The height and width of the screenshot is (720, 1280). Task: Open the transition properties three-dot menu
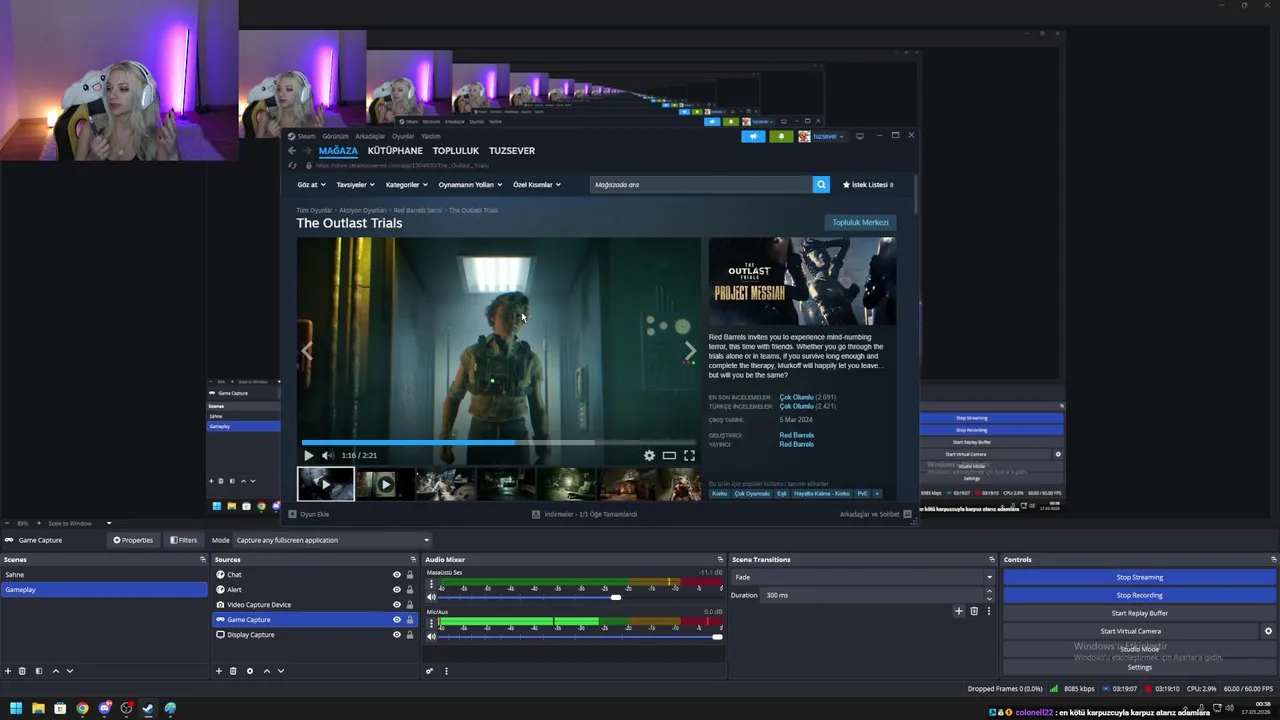point(989,611)
